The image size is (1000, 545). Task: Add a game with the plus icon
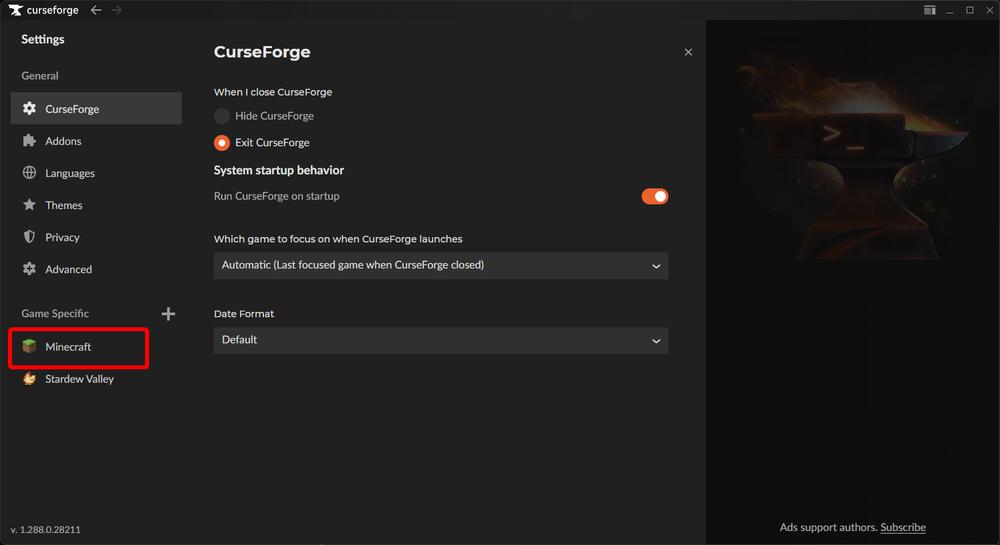(168, 314)
